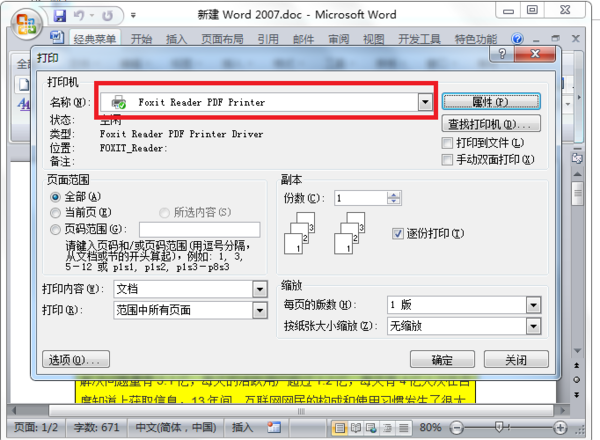Image resolution: width=600 pixels, height=440 pixels.
Task: Click word count 字数: 671 in status bar
Action: pyautogui.click(x=96, y=427)
